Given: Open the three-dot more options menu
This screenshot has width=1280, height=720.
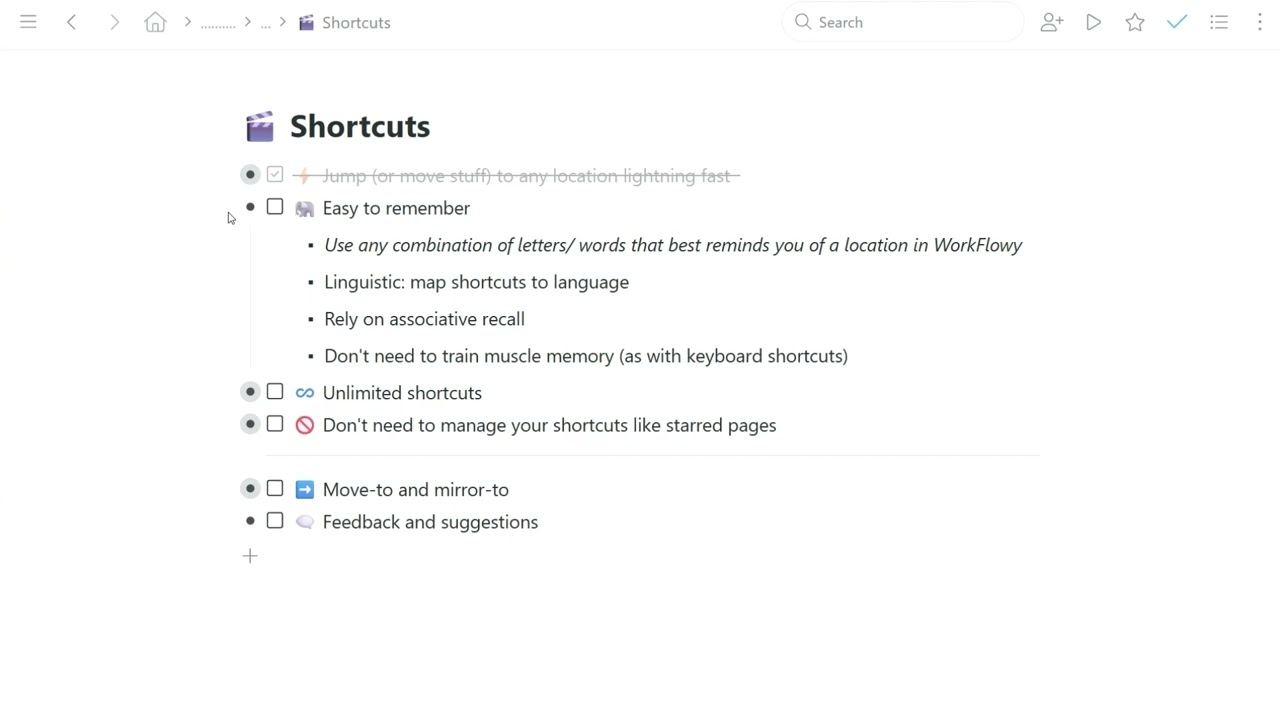Looking at the screenshot, I should click(x=1260, y=22).
